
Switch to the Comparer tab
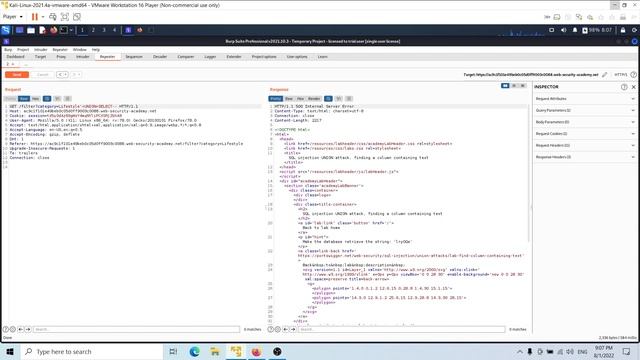pos(185,57)
